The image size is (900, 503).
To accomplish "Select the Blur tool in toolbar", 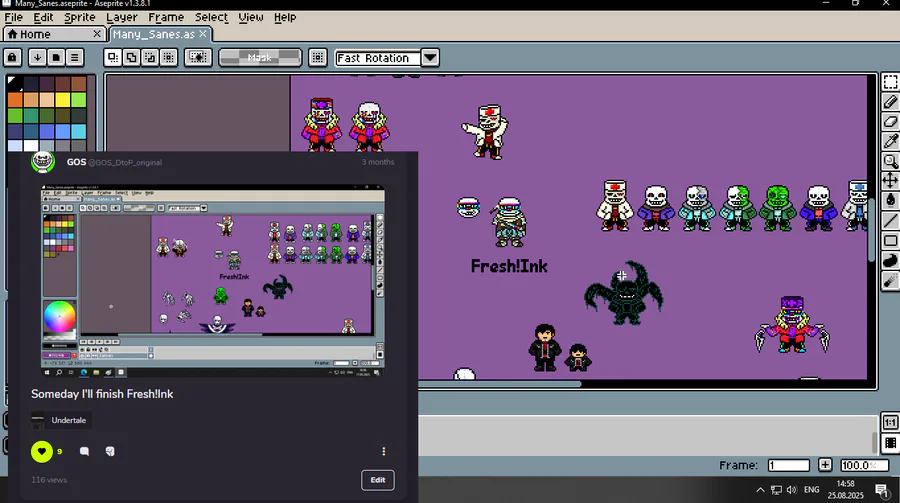I will pos(890,280).
